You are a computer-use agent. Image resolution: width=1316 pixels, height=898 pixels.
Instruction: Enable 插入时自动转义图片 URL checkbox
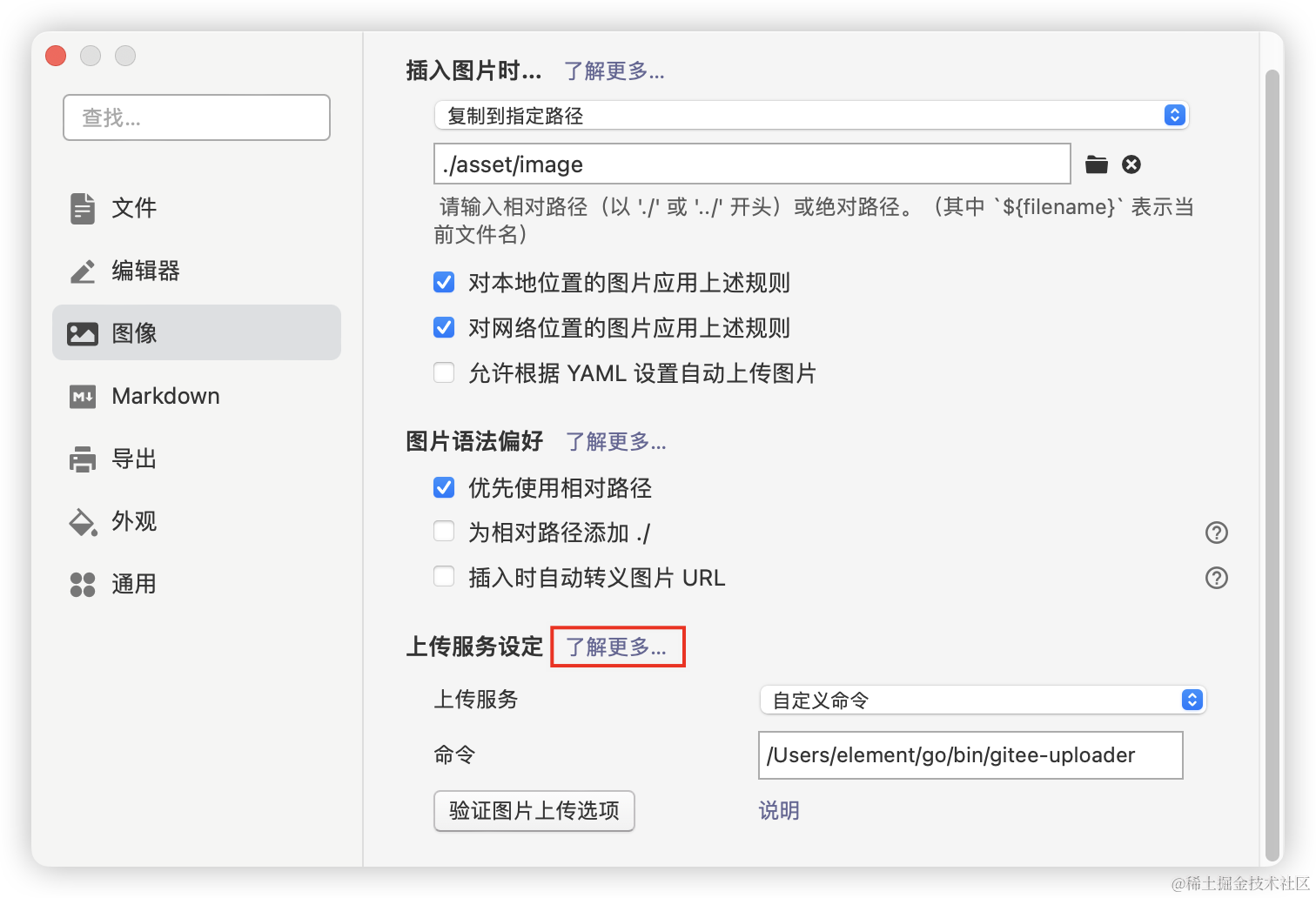[444, 576]
